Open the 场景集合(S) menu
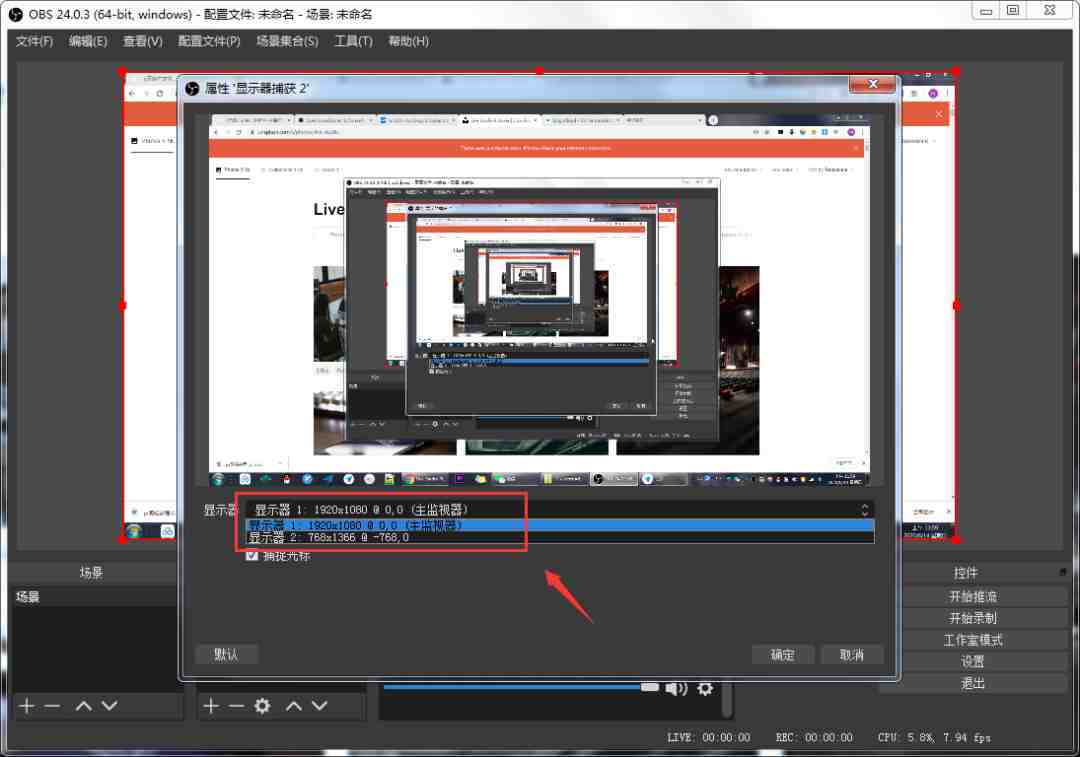Image resolution: width=1080 pixels, height=757 pixels. pos(287,41)
